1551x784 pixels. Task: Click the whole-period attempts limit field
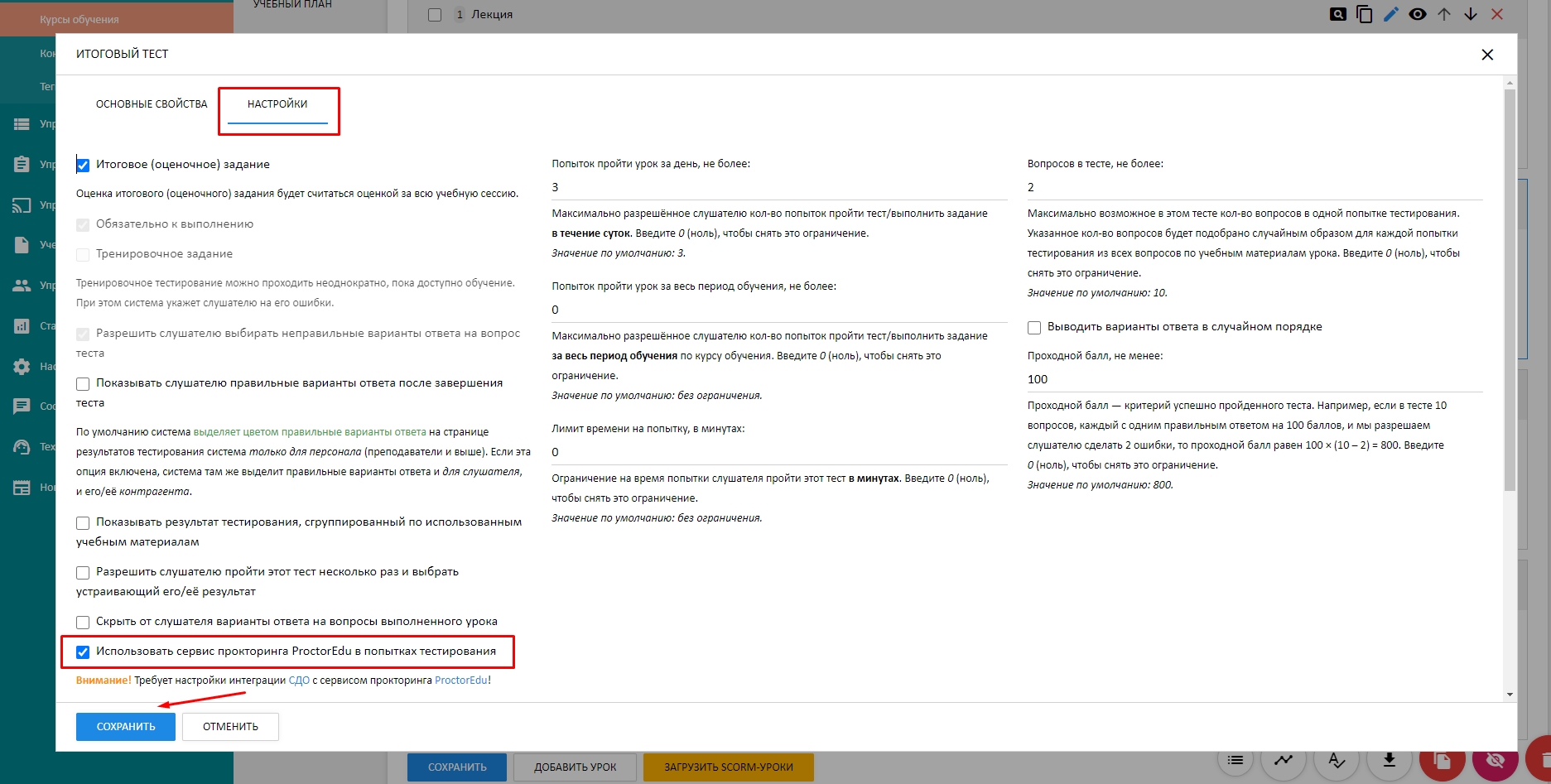(779, 310)
